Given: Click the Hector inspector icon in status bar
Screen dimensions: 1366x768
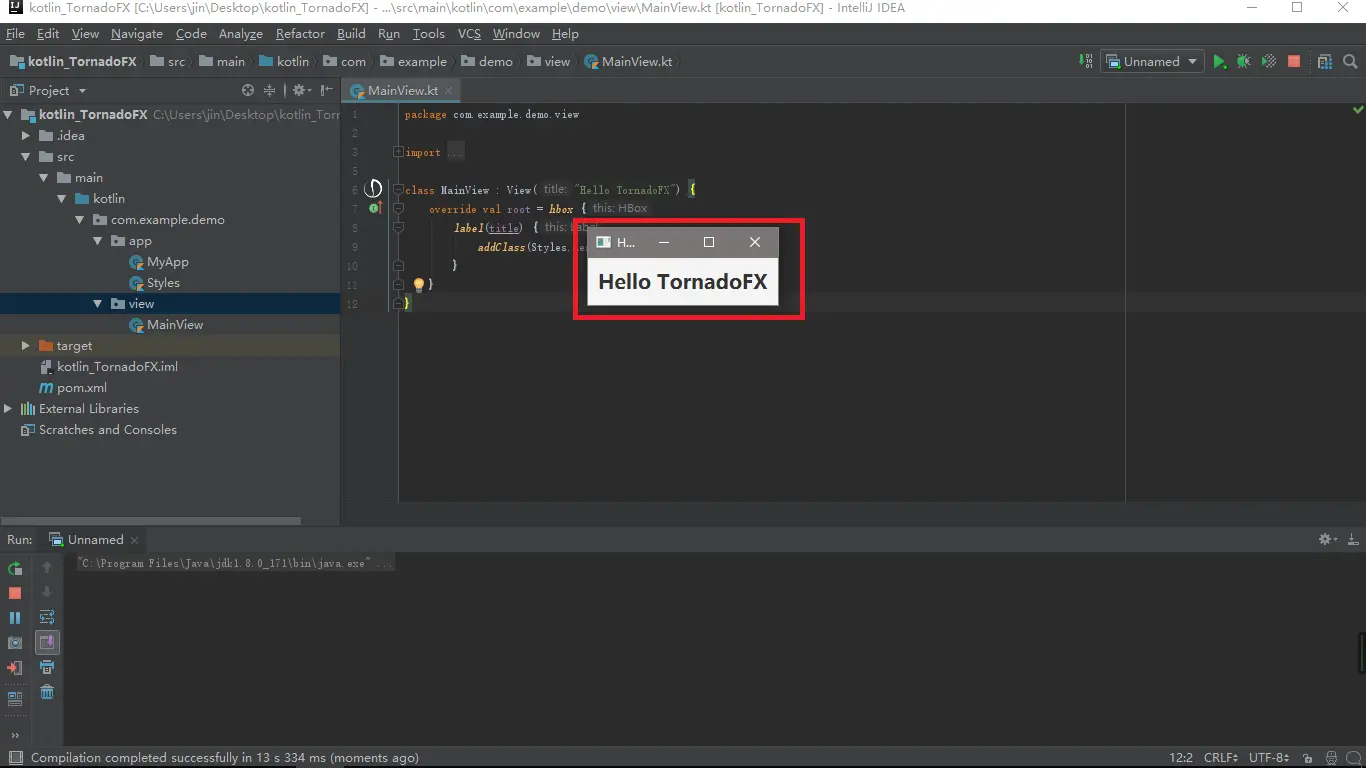Looking at the screenshot, I should click(1331, 758).
